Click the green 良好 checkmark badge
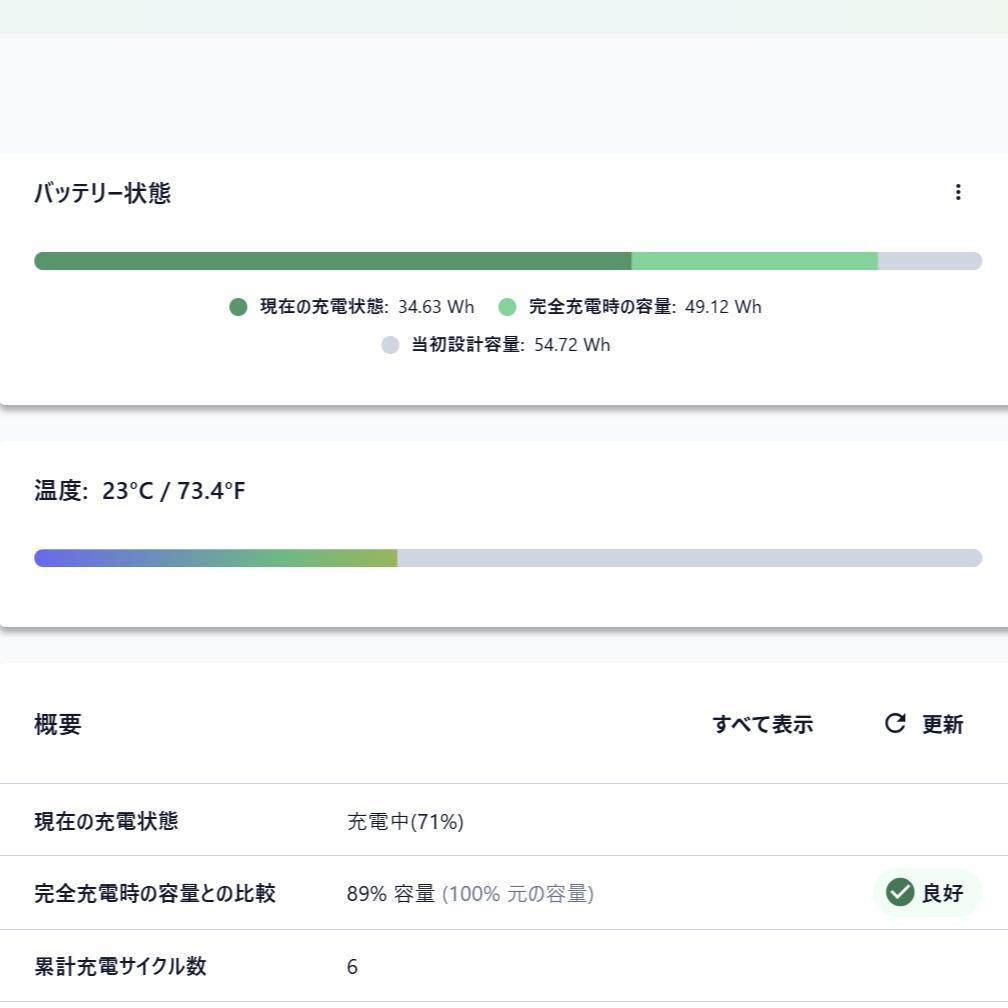The width and height of the screenshot is (1008, 1008). tap(900, 892)
